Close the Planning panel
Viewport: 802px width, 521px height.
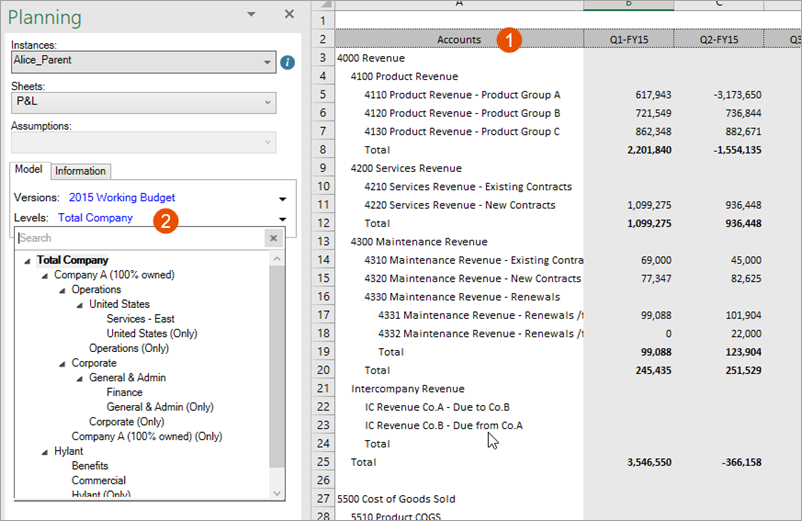tap(289, 14)
